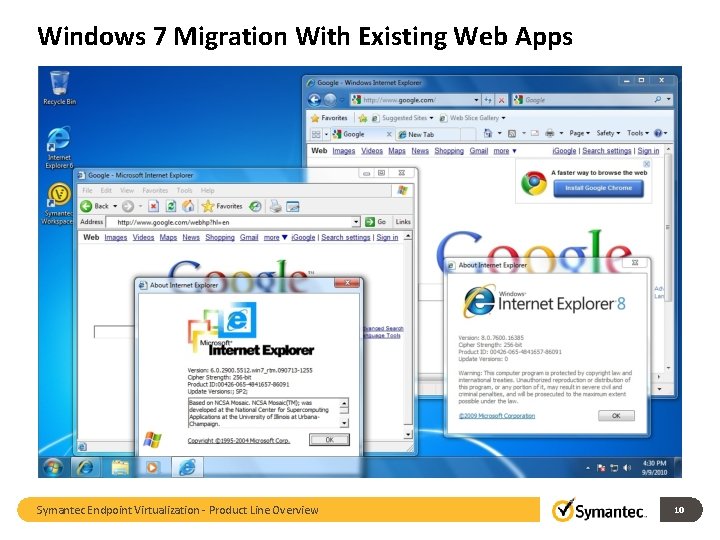The image size is (720, 540).
Task: Close the Chrome promo box
Action: [x=647, y=163]
